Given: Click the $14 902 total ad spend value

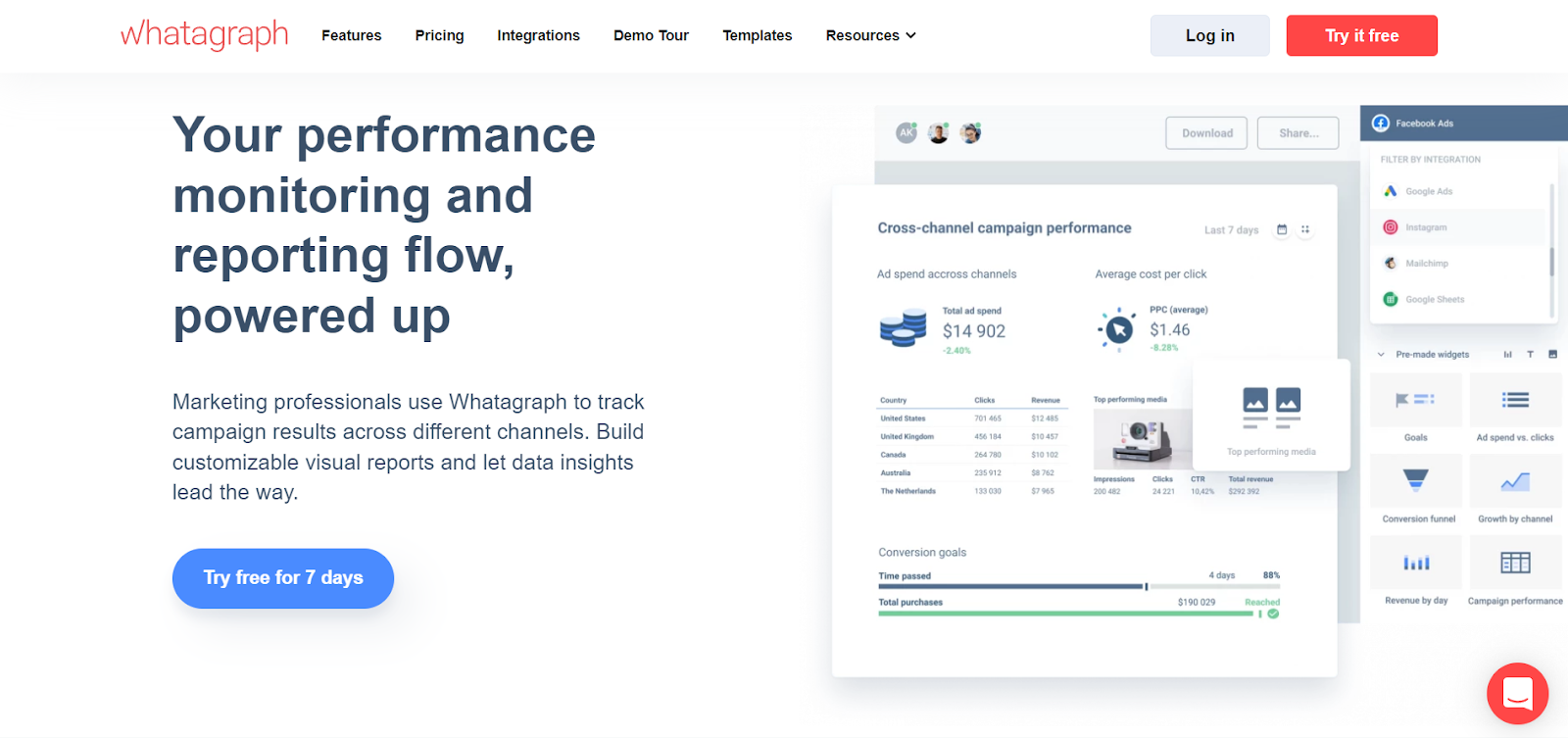Looking at the screenshot, I should tap(974, 331).
